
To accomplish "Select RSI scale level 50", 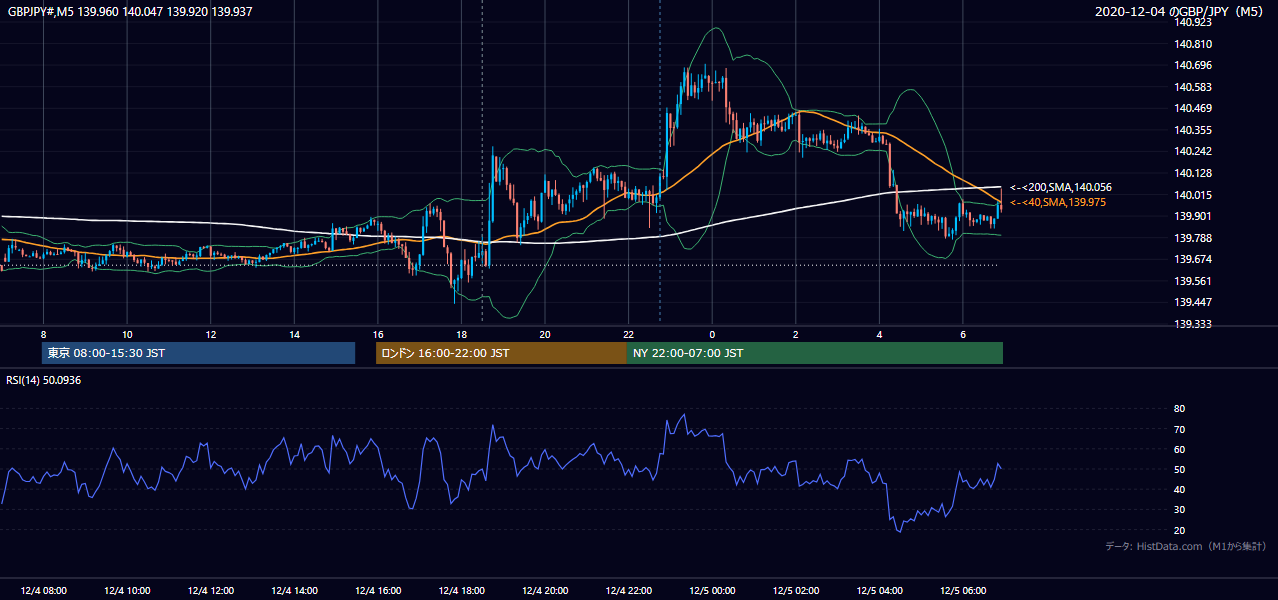I will 1179,469.
